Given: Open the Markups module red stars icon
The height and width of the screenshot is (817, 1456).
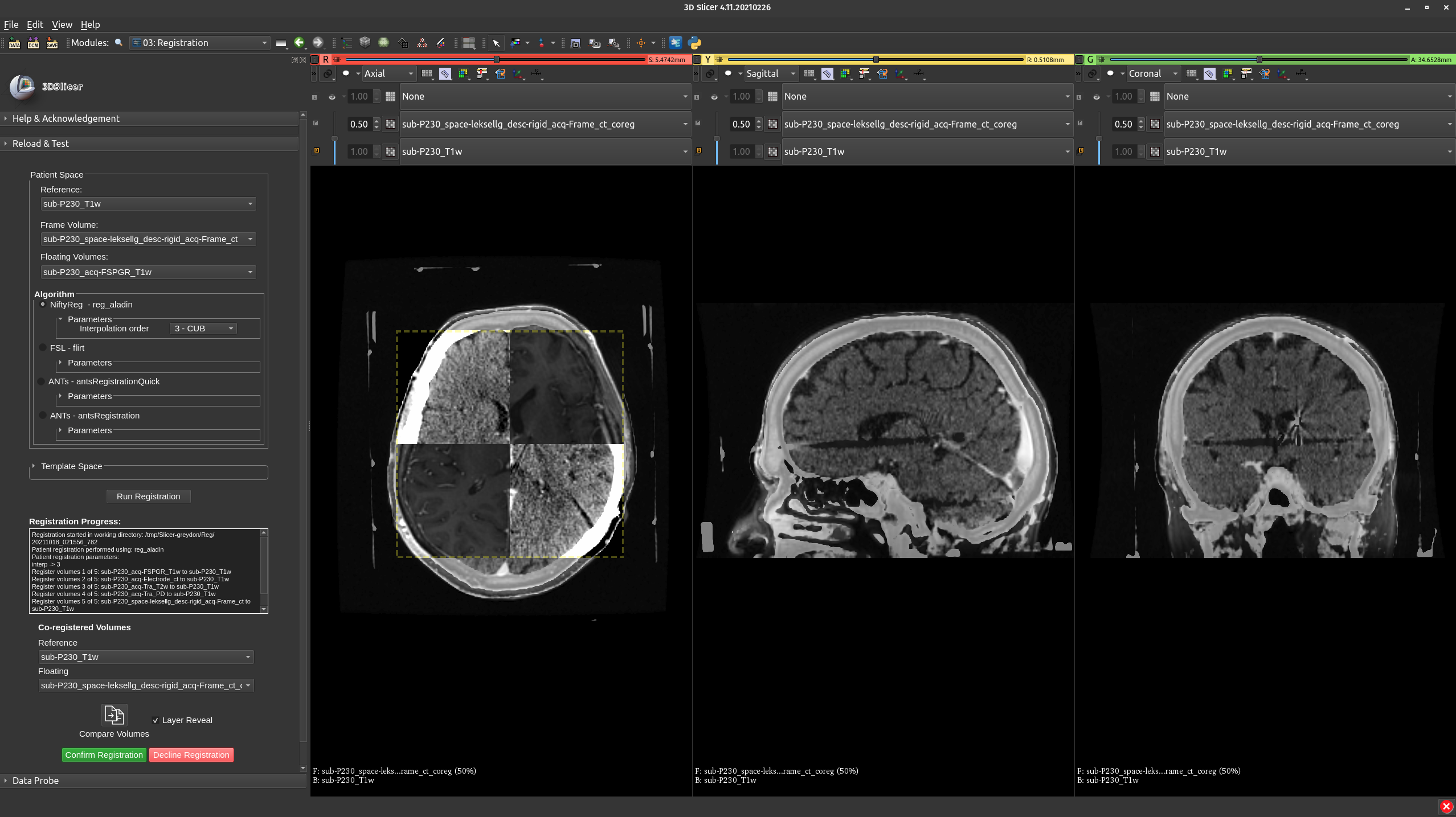Looking at the screenshot, I should (x=422, y=43).
